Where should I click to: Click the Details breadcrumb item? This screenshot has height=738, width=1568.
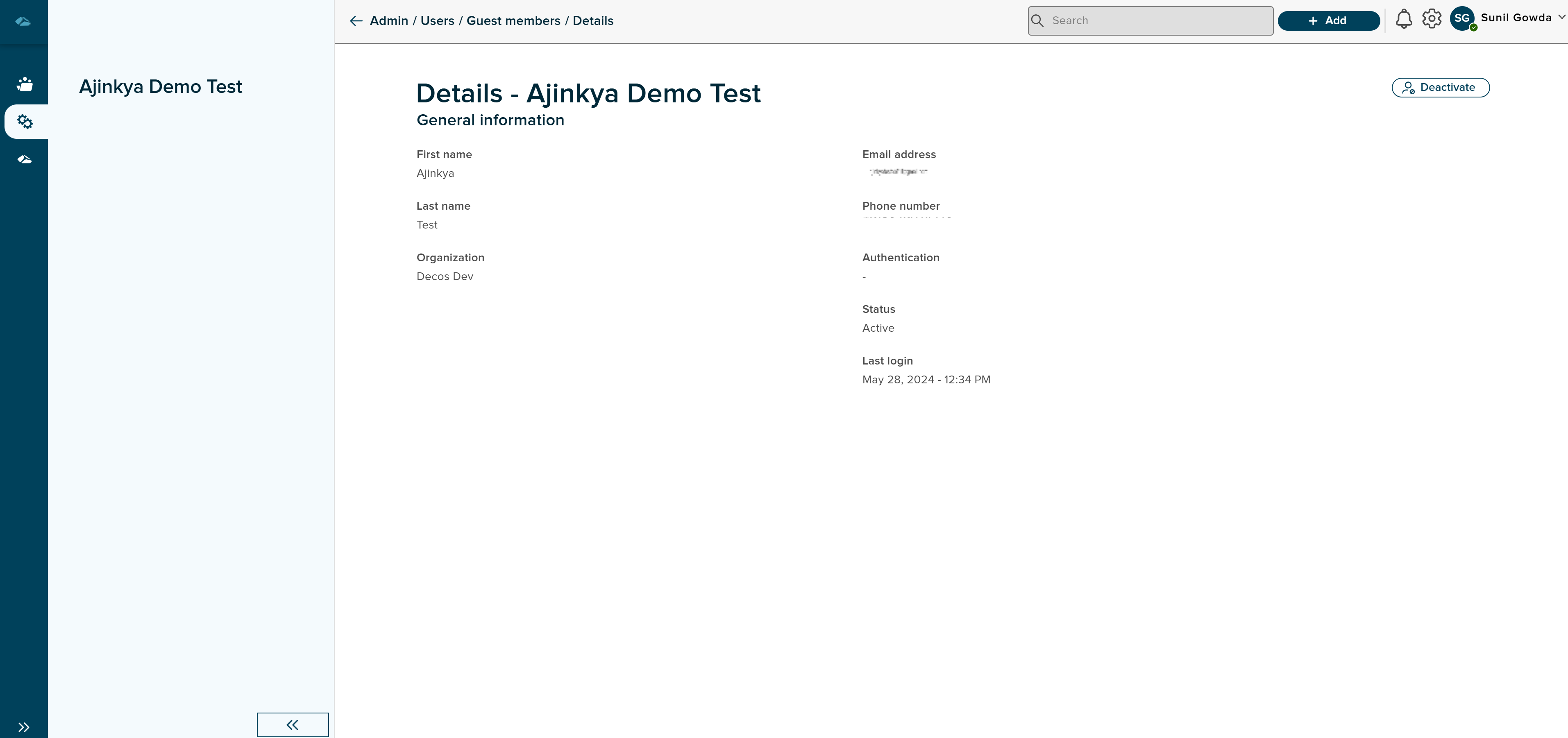593,21
